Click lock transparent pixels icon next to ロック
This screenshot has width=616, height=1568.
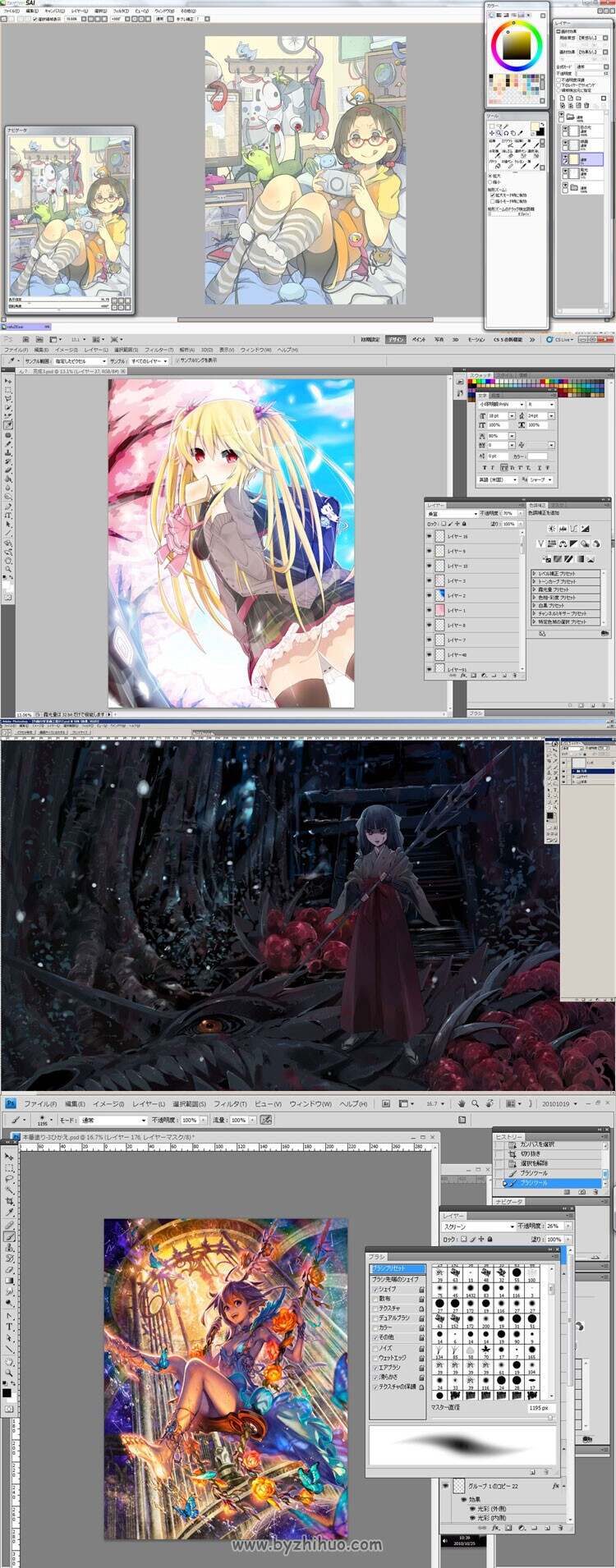point(463,1239)
